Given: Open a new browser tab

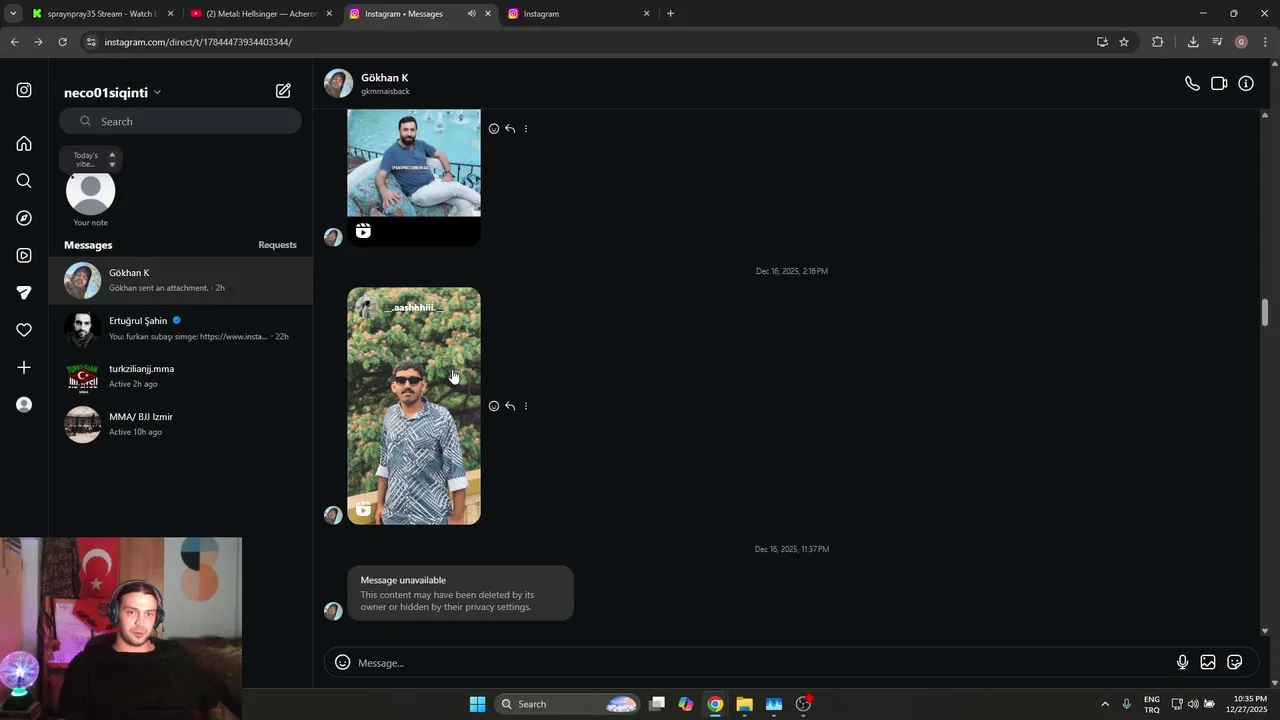Looking at the screenshot, I should pos(670,14).
